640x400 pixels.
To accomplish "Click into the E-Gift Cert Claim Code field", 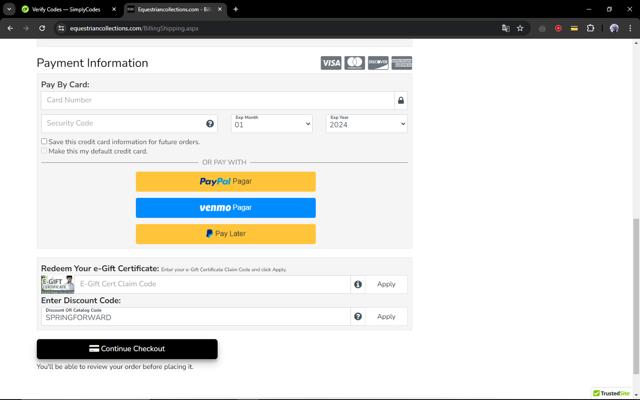I will point(212,284).
